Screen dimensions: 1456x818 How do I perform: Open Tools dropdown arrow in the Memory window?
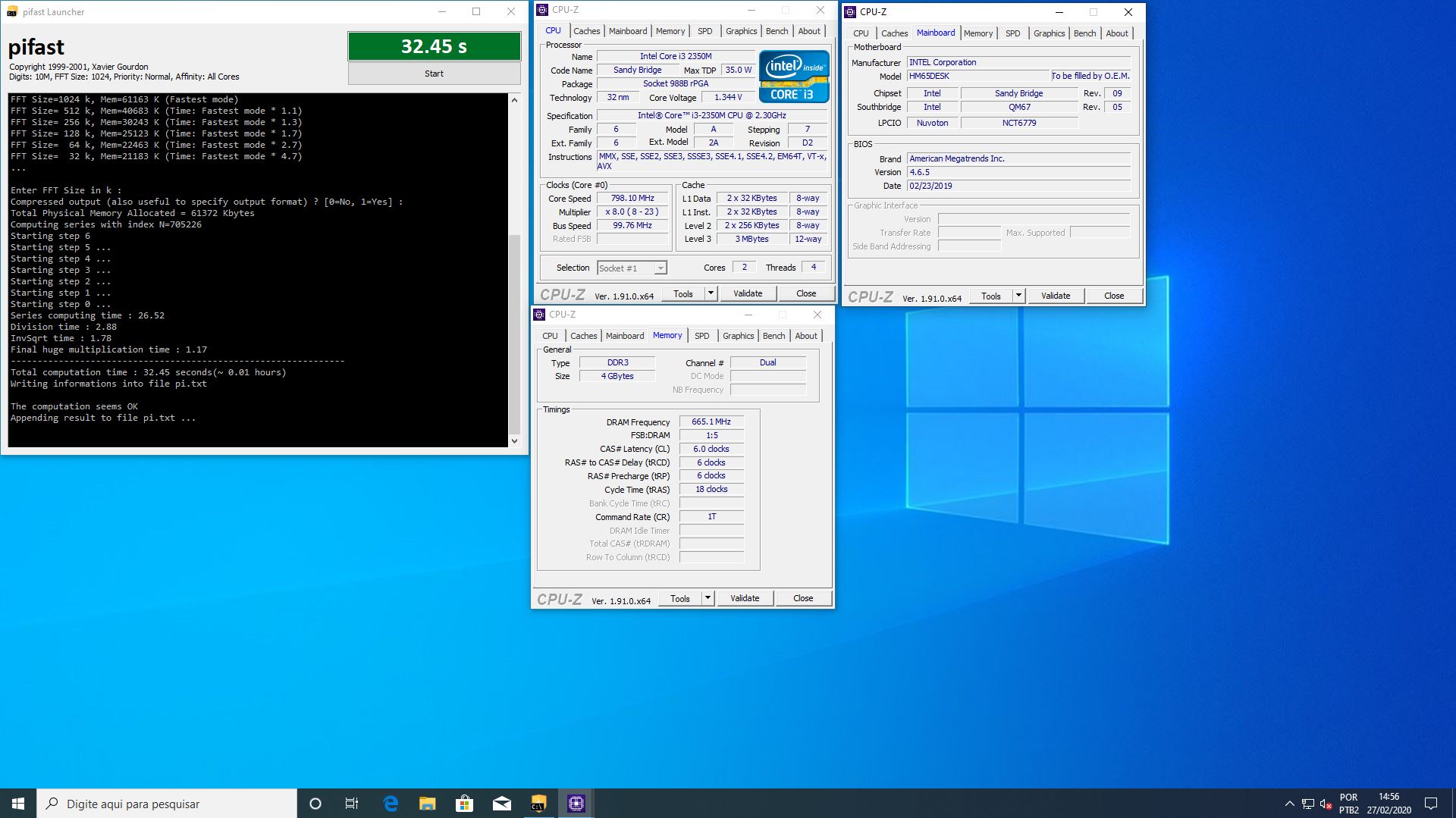708,598
